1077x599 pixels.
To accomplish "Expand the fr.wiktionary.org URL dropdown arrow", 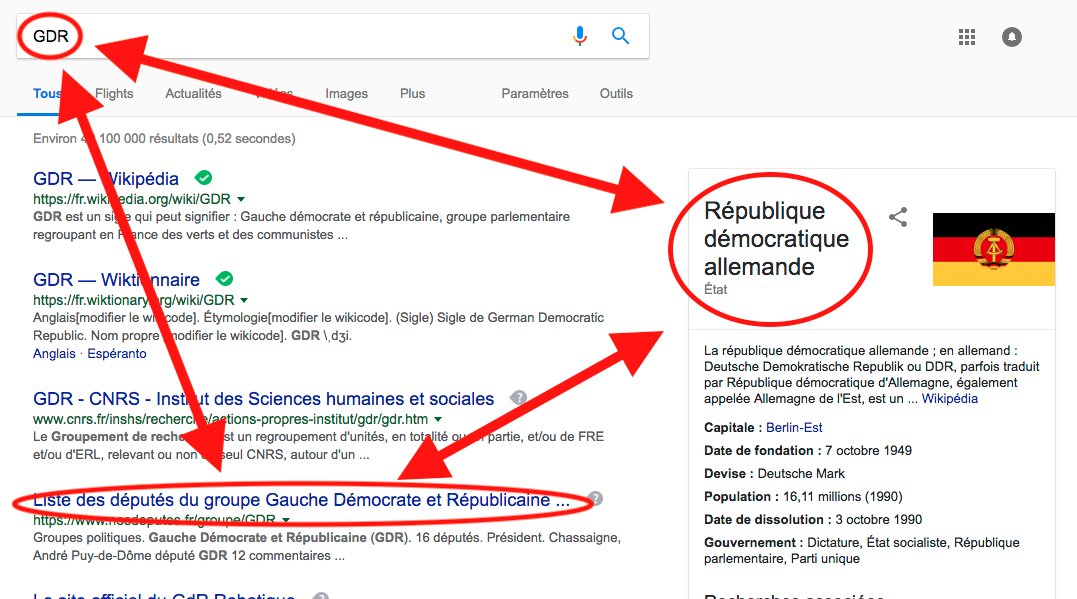I will point(245,300).
